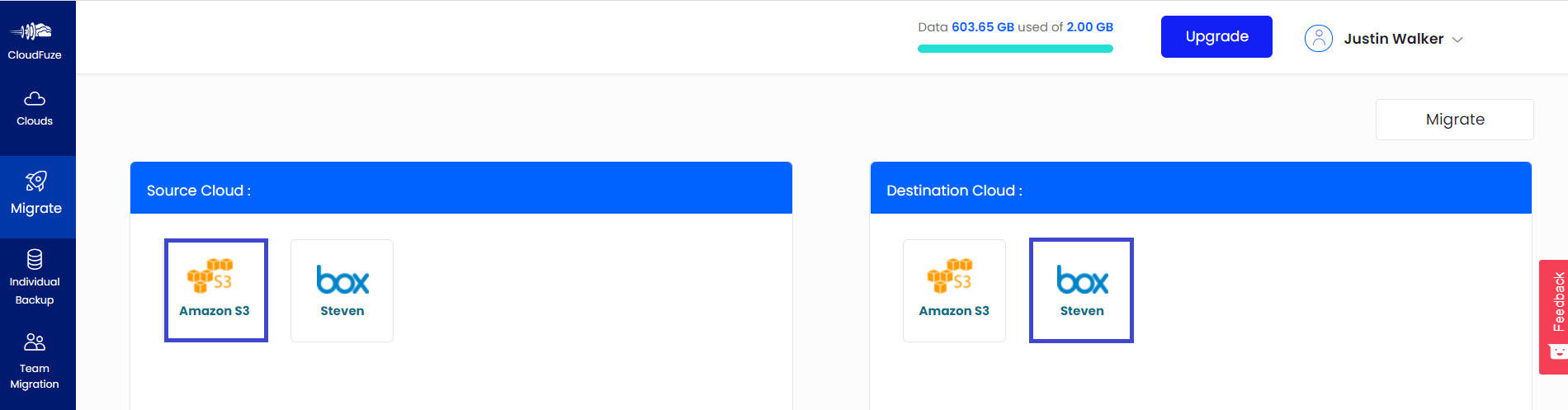The height and width of the screenshot is (410, 1568).
Task: Expand the Justin Walker account chevron
Action: pyautogui.click(x=1457, y=40)
